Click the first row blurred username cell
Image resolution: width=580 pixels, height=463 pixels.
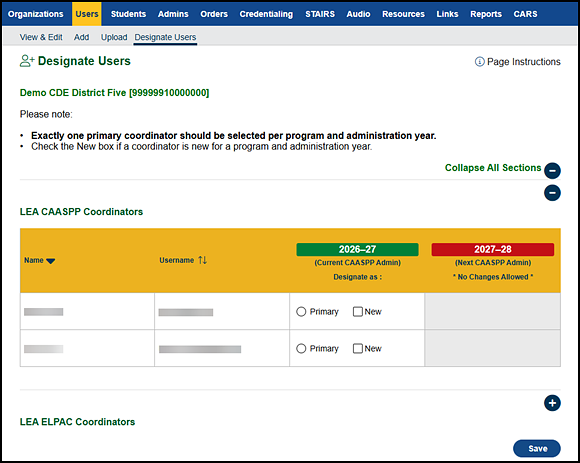tap(186, 312)
